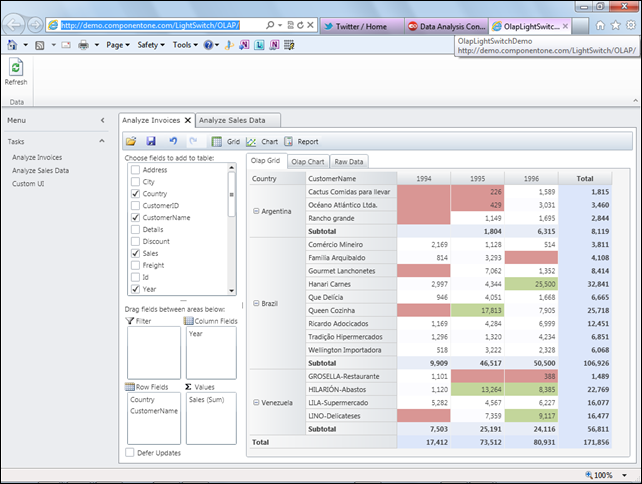
Task: Collapse the Venezuela row group
Action: point(256,403)
